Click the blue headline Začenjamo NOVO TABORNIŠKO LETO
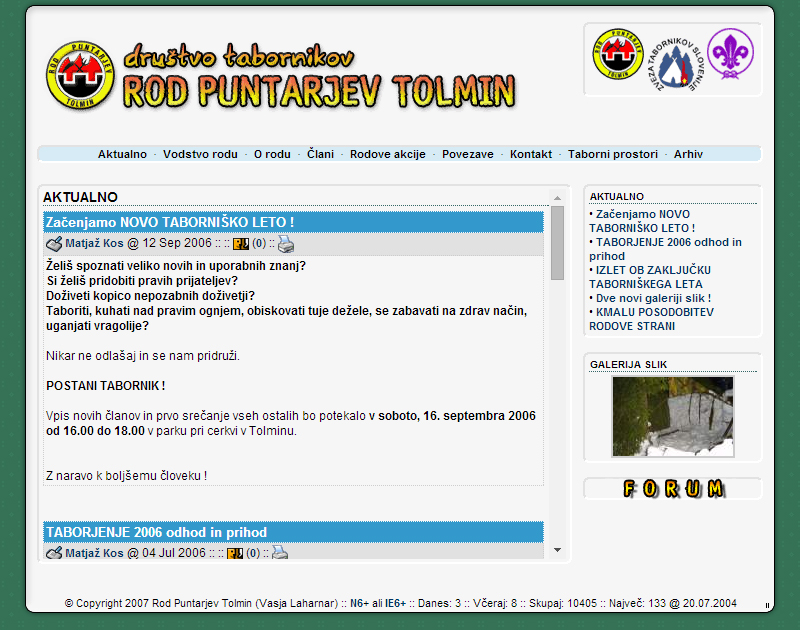The image size is (800, 630). click(x=170, y=222)
